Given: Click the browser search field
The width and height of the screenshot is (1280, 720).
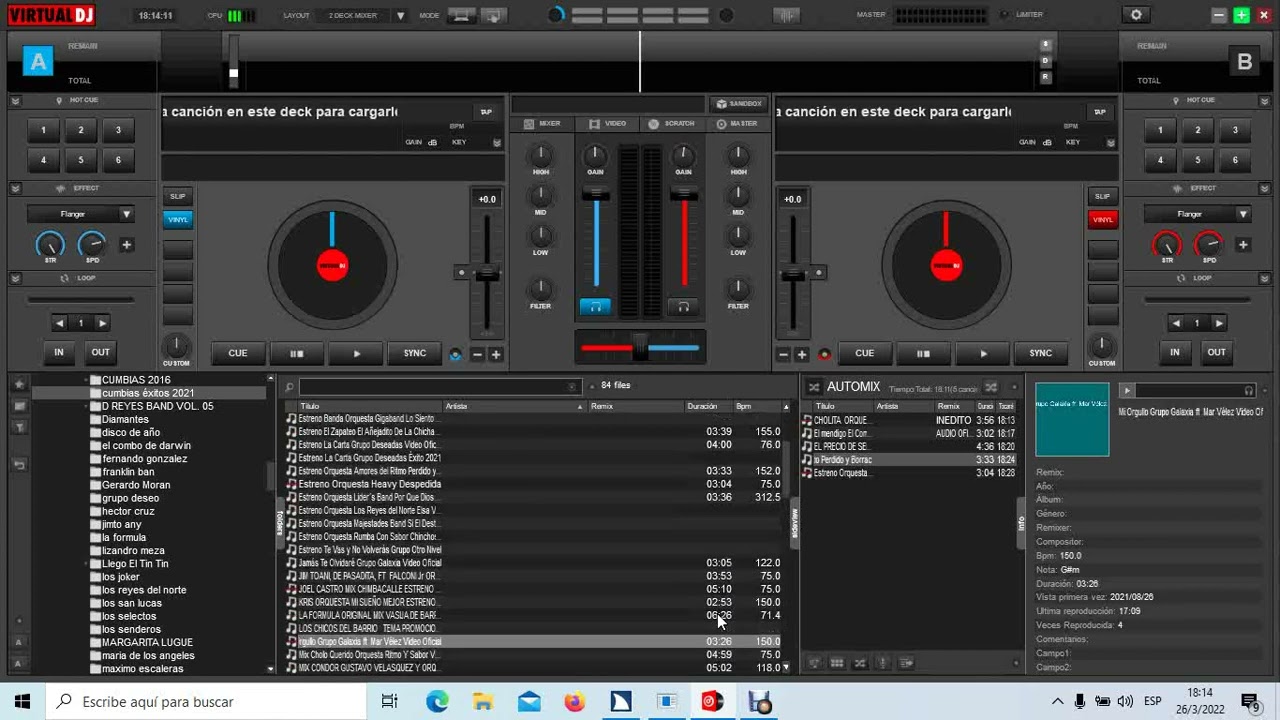Looking at the screenshot, I should tap(439, 387).
